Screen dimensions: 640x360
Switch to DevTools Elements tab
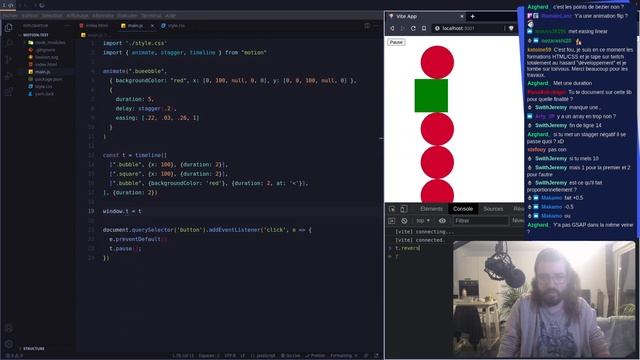(x=431, y=209)
